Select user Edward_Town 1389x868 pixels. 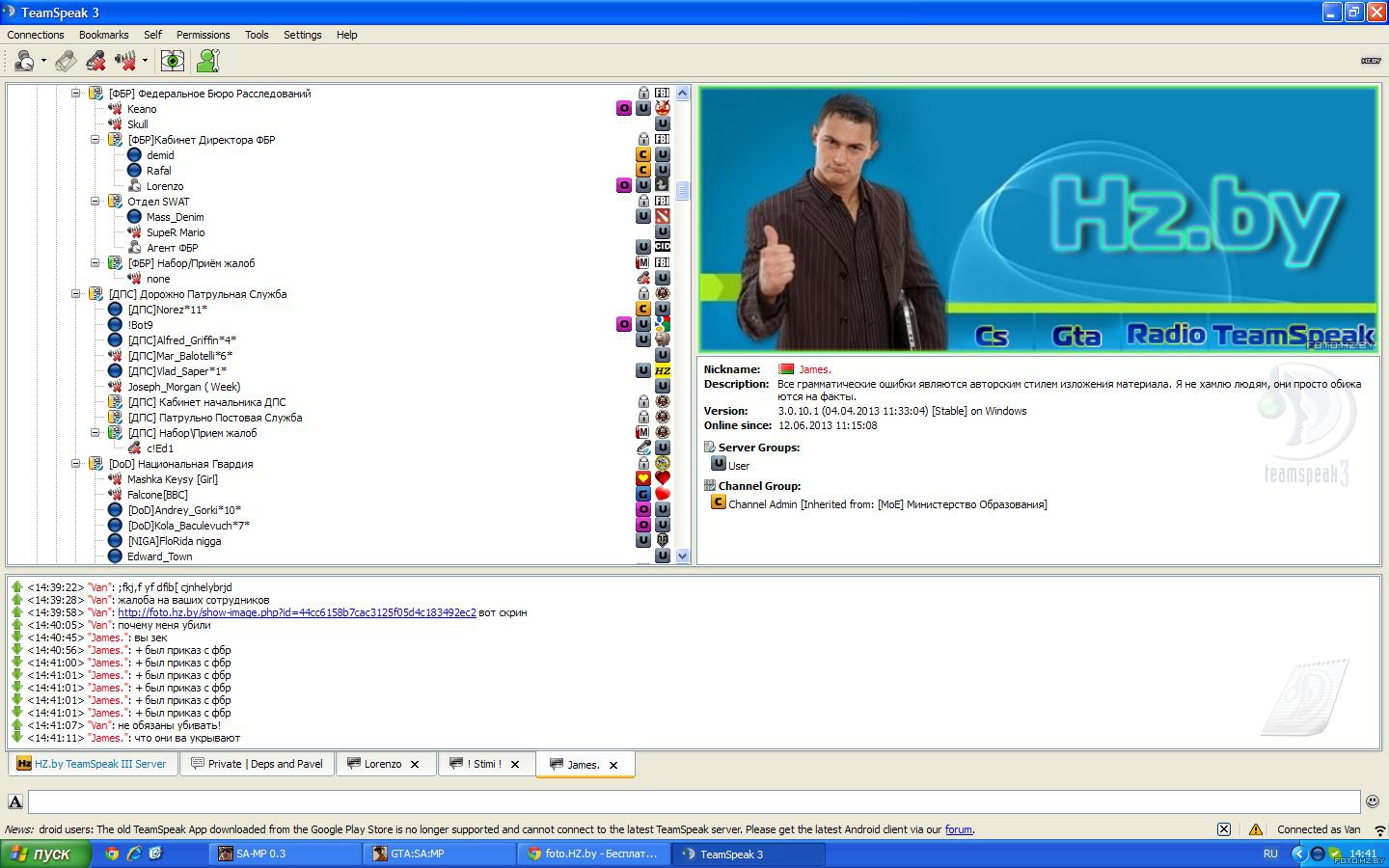tap(159, 556)
